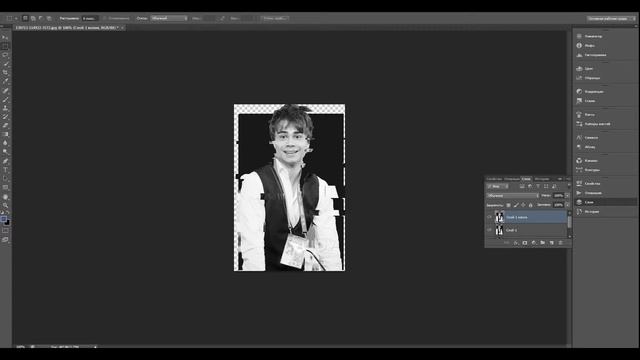Click foreground and background color swatches
The height and width of the screenshot is (360, 640).
pos(5,220)
